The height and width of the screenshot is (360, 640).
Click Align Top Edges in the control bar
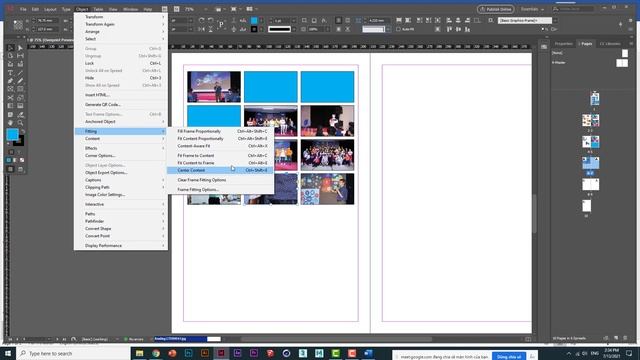coord(449,29)
